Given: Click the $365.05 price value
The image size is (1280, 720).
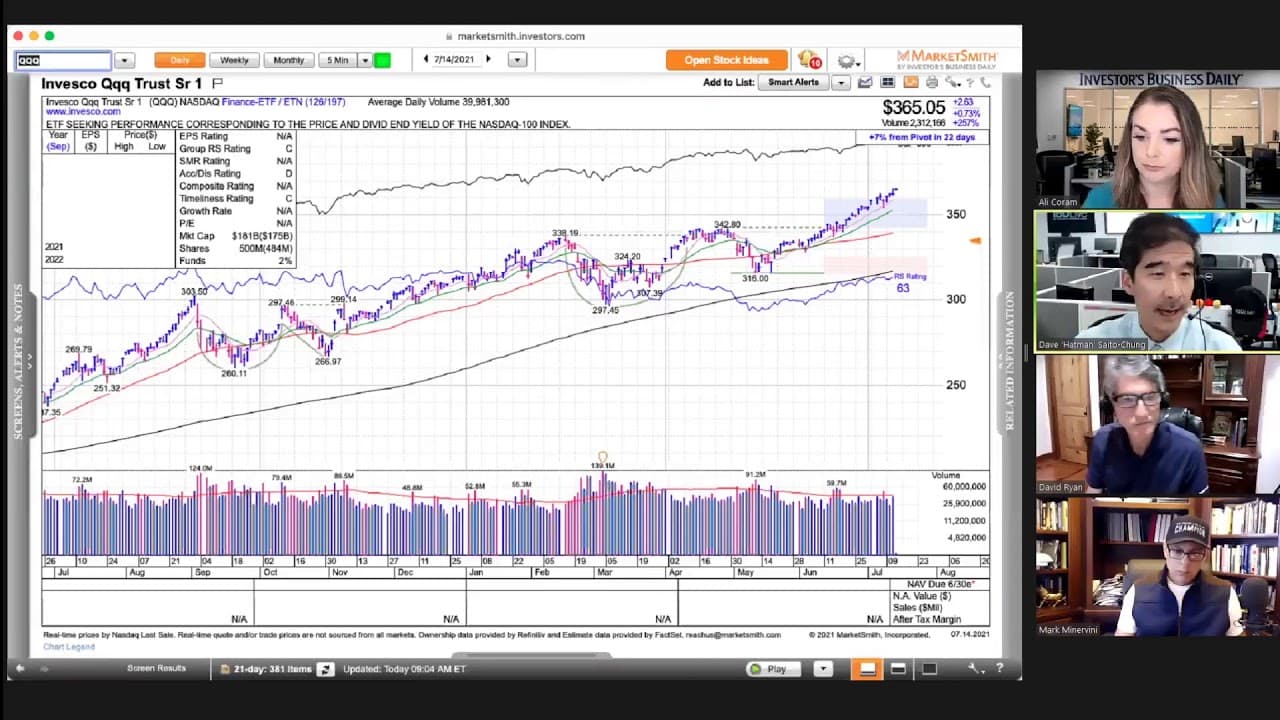Looking at the screenshot, I should click(x=913, y=108).
